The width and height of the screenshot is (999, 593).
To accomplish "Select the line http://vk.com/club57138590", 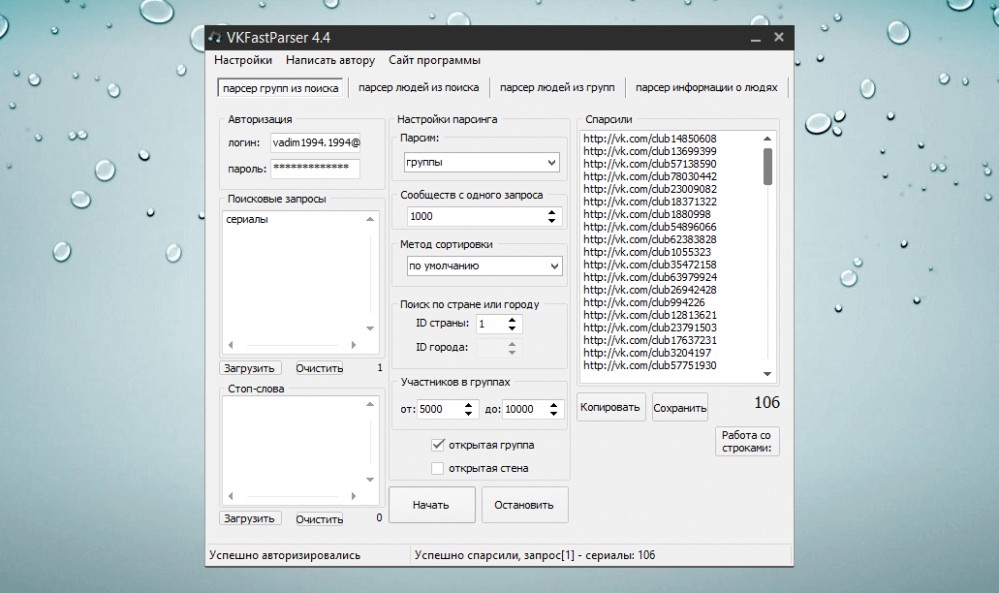I will click(x=649, y=164).
